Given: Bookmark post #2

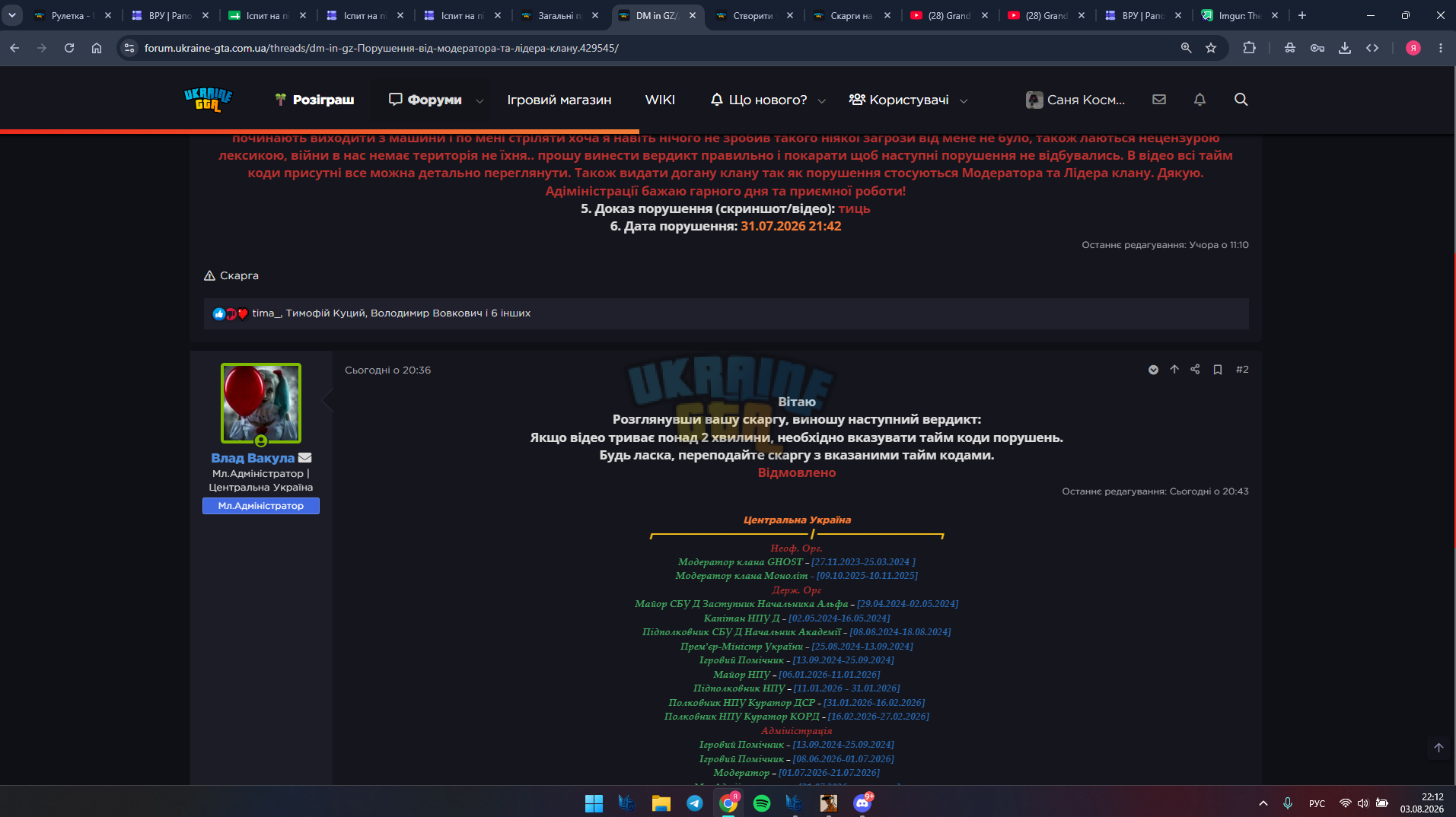Looking at the screenshot, I should [1218, 370].
